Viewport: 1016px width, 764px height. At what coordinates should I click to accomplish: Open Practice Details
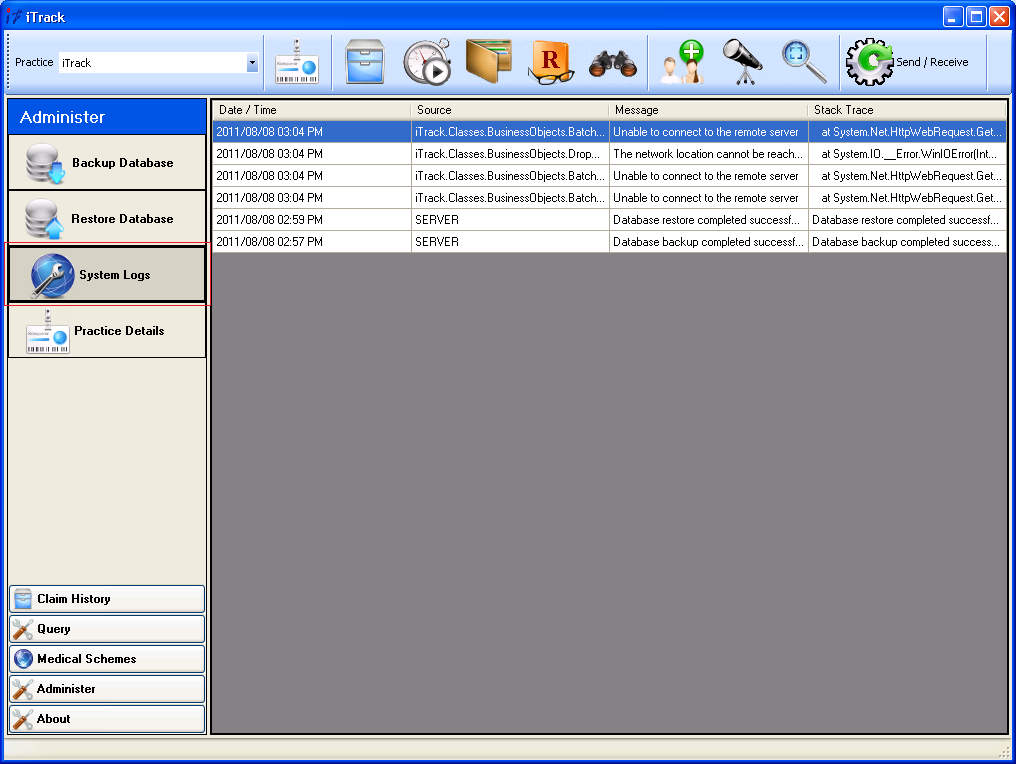tap(106, 331)
